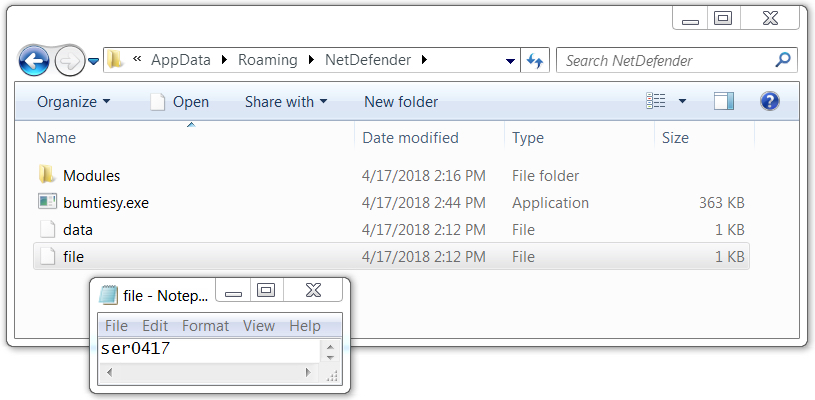Image resolution: width=815 pixels, height=400 pixels.
Task: Open the address bar history dropdown
Action: (510, 61)
